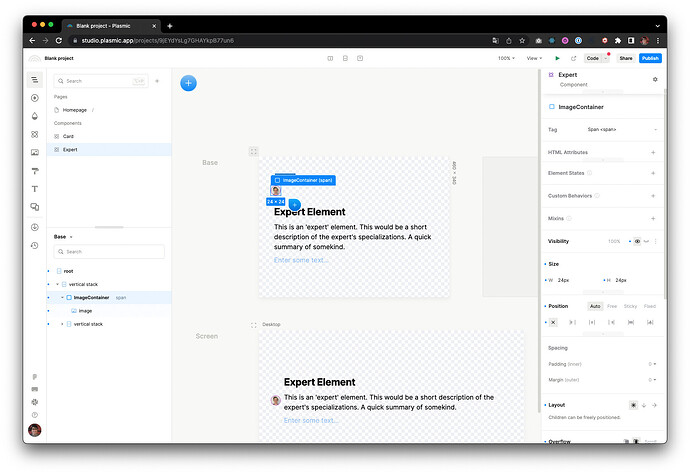This screenshot has height=474, width=690.
Task: Click the green Play preview icon
Action: pos(558,58)
